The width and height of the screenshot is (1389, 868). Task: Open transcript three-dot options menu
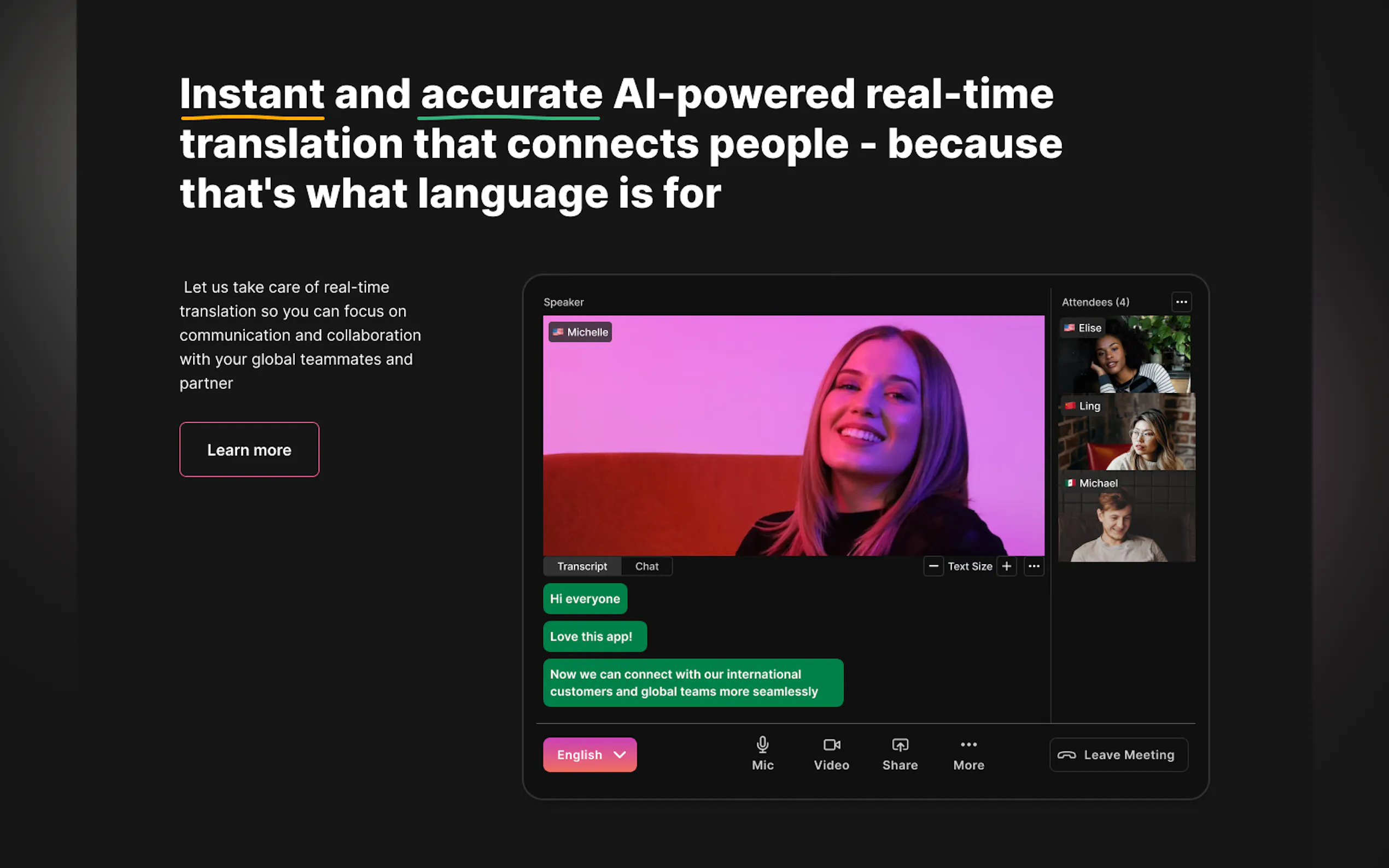tap(1034, 566)
